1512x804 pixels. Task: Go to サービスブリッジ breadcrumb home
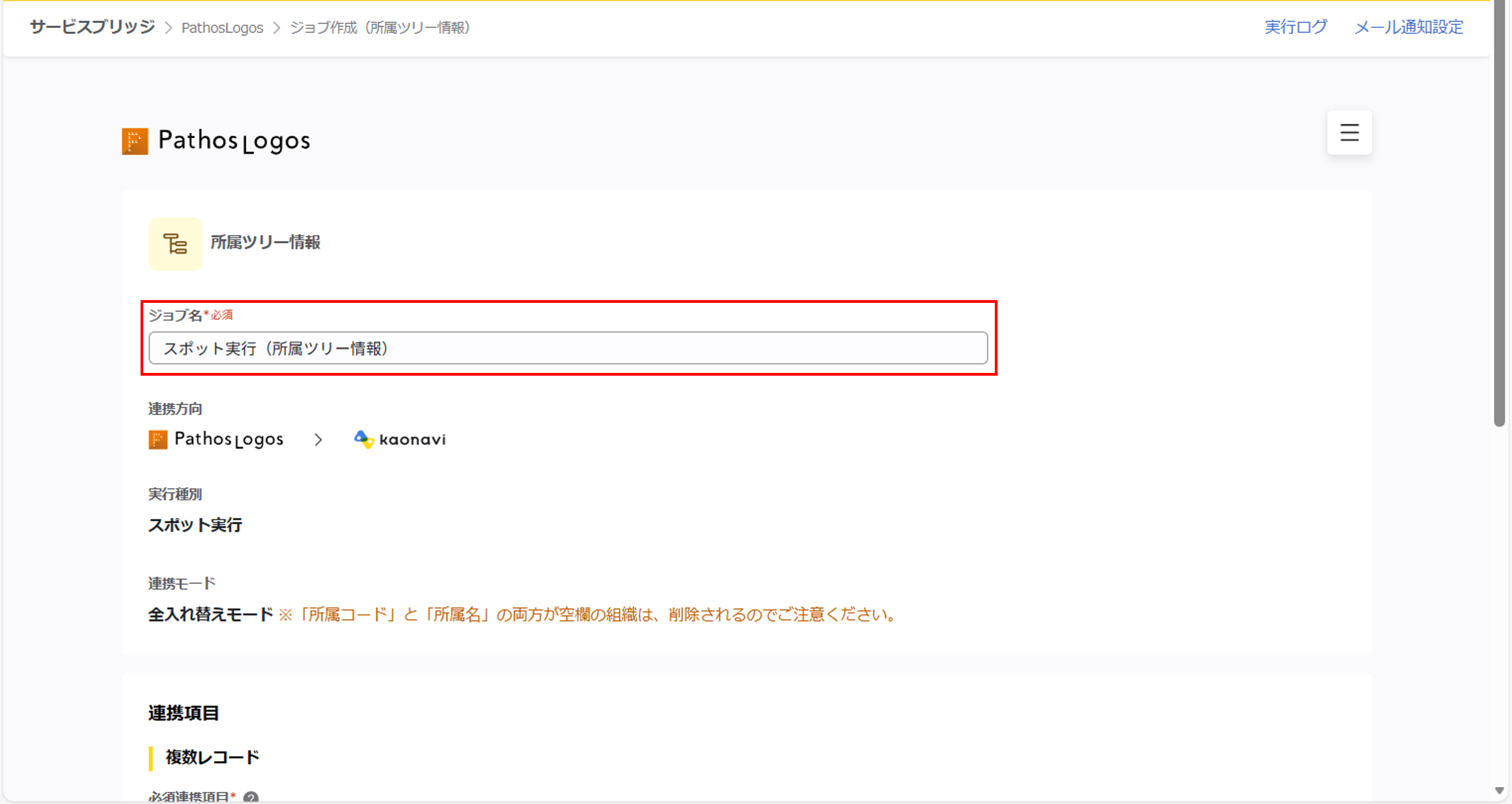(x=92, y=27)
